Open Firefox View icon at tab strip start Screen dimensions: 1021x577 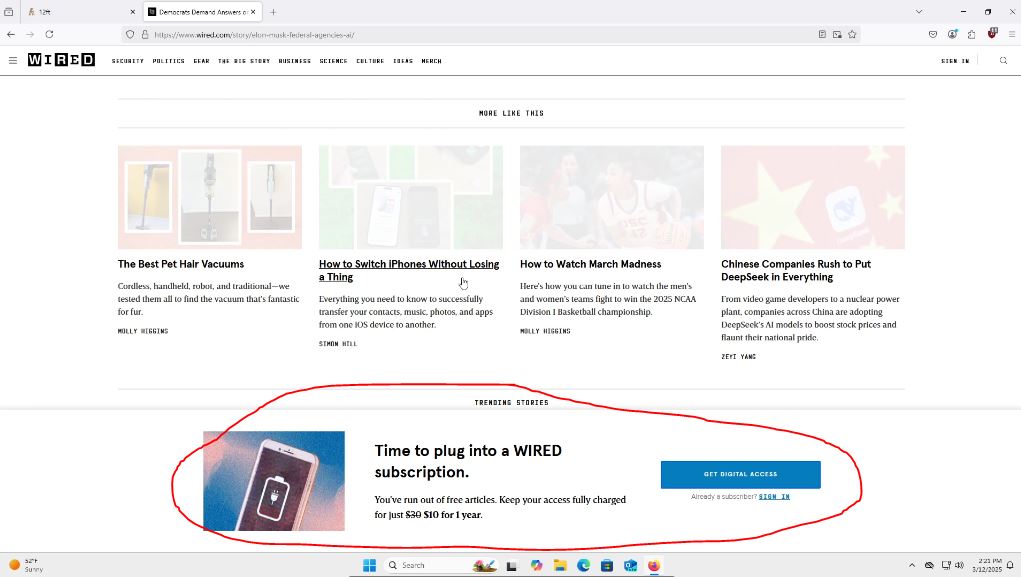click(x=8, y=12)
